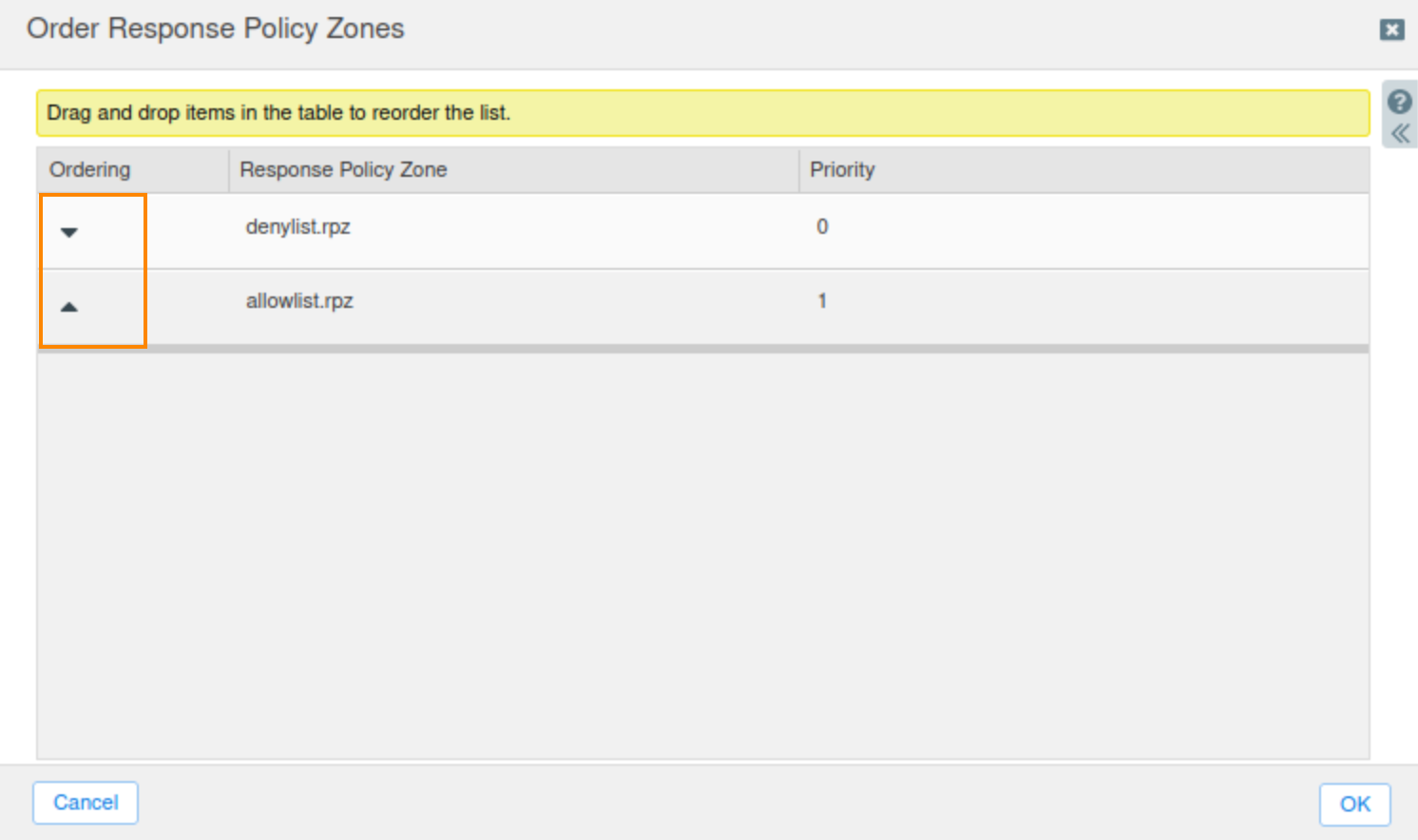Image resolution: width=1418 pixels, height=840 pixels.
Task: Confirm the zone order with OK
Action: pyautogui.click(x=1354, y=805)
